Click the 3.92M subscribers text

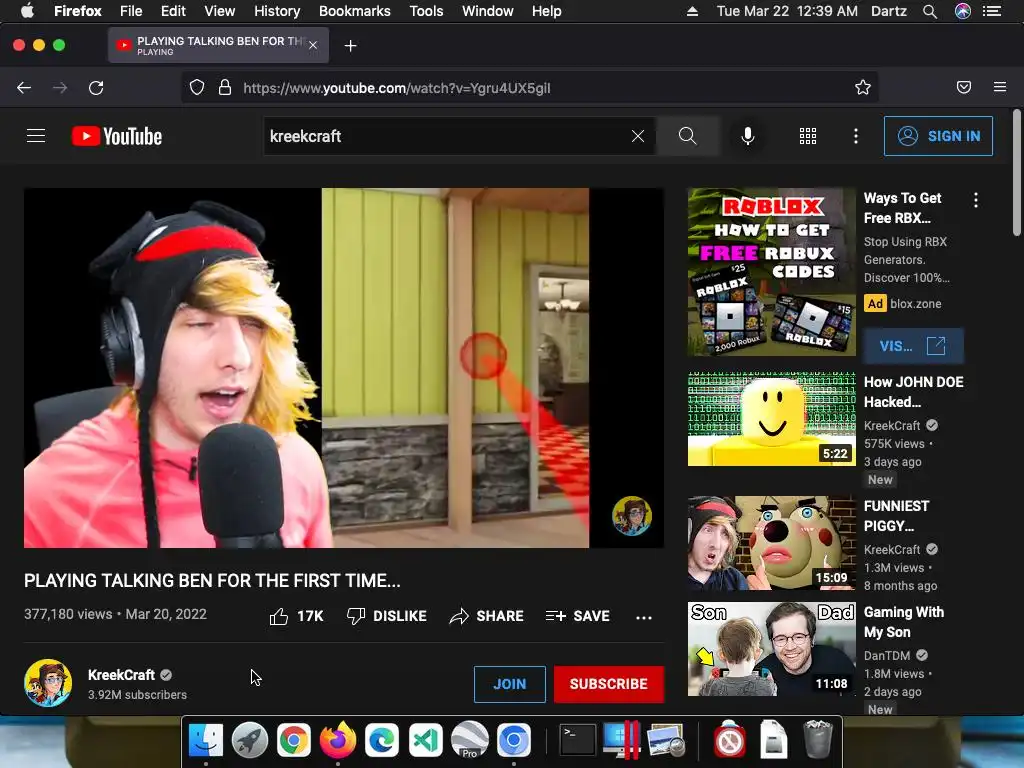tap(137, 695)
